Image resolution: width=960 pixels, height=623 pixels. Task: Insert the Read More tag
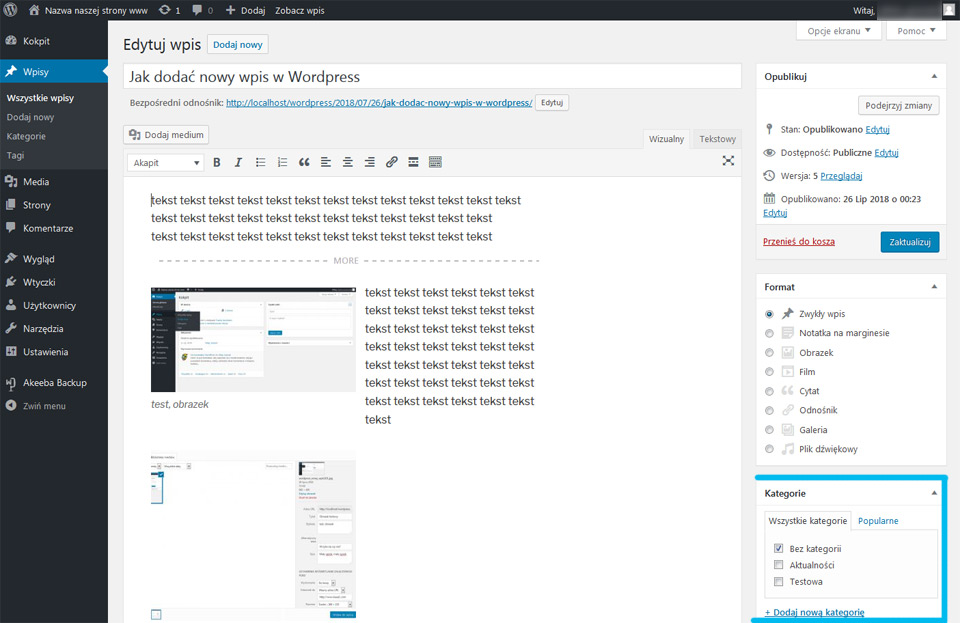[413, 162]
